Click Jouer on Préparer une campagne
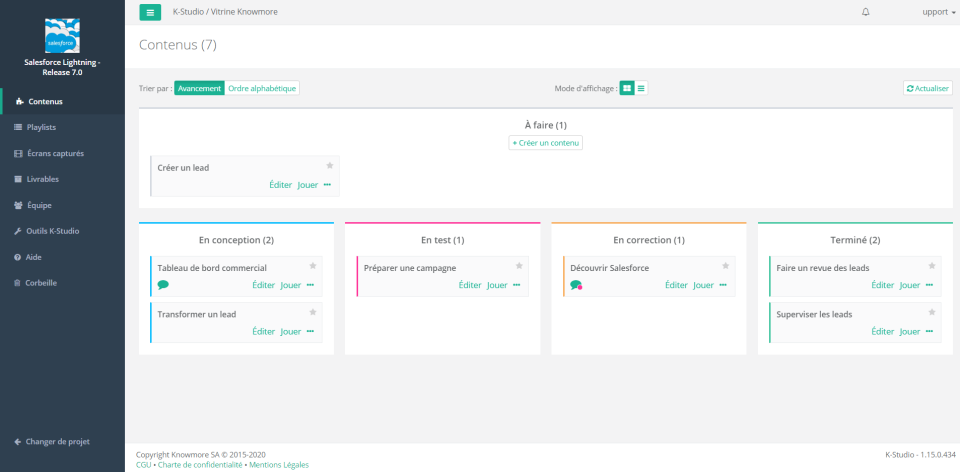The width and height of the screenshot is (960, 472). coord(497,285)
